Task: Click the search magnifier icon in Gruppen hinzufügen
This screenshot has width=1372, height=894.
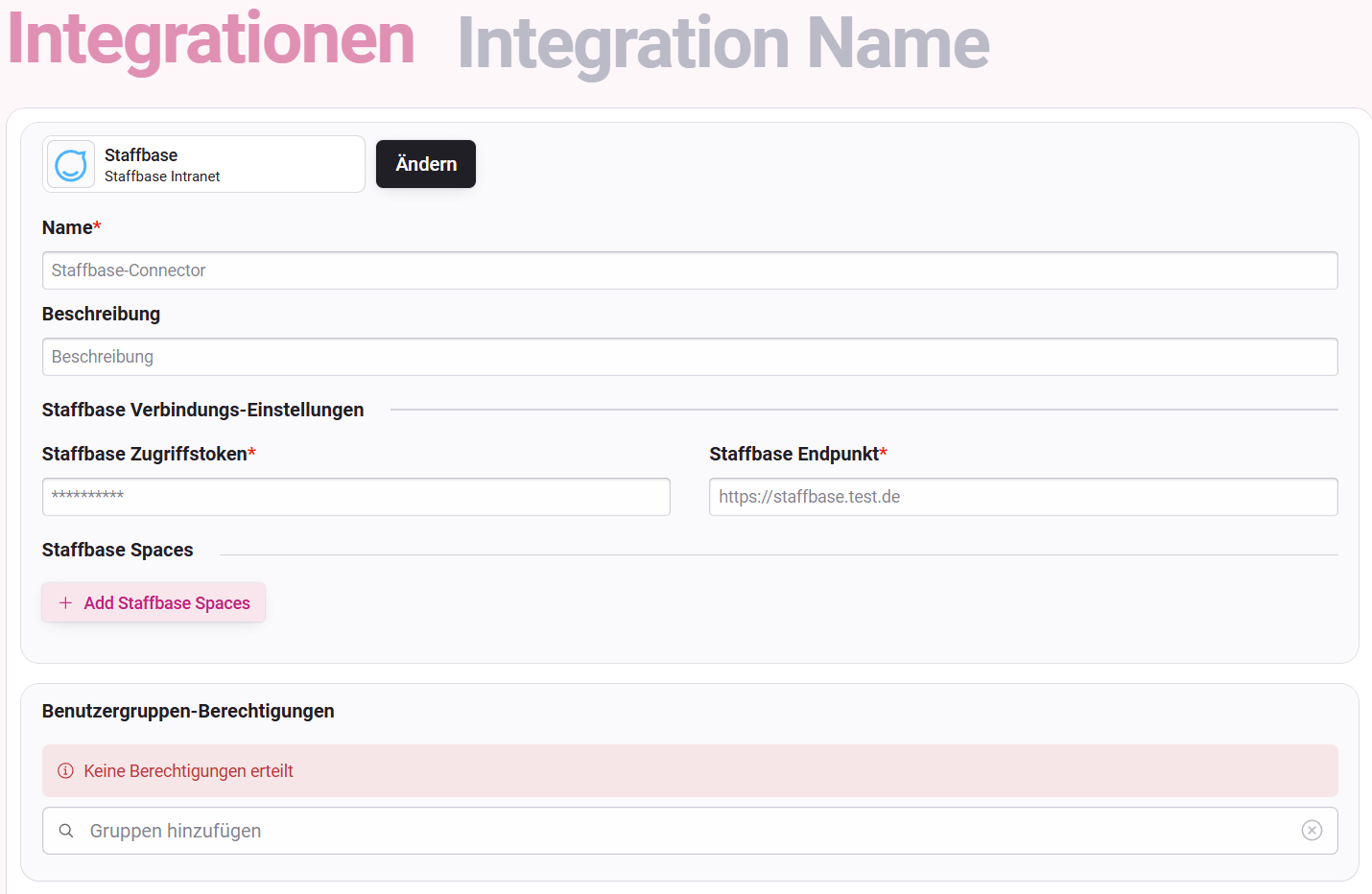Action: 66,831
